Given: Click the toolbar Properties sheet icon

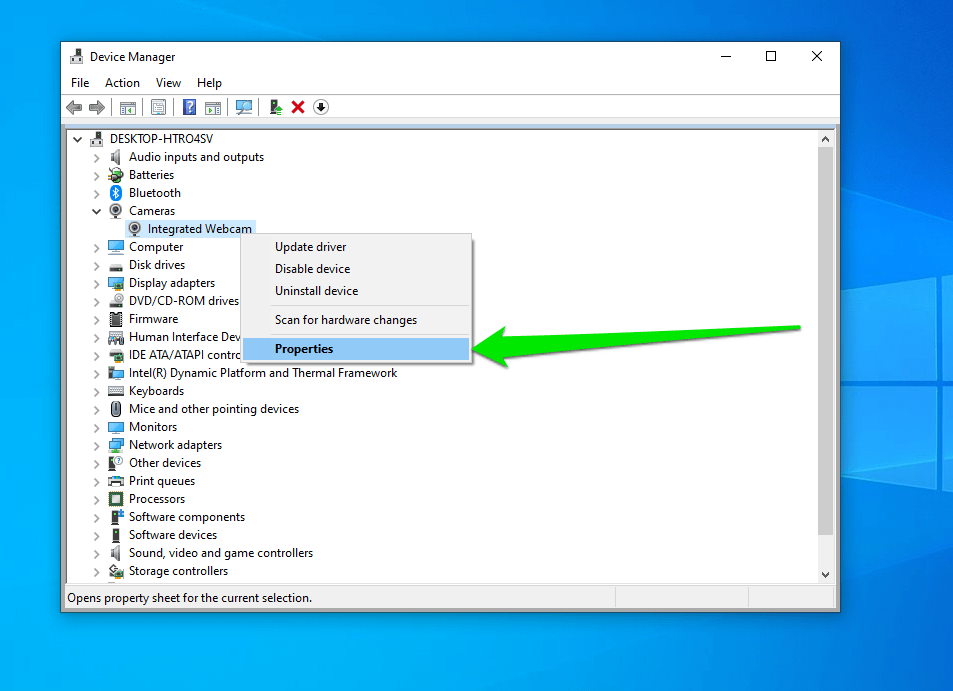Looking at the screenshot, I should pyautogui.click(x=158, y=108).
